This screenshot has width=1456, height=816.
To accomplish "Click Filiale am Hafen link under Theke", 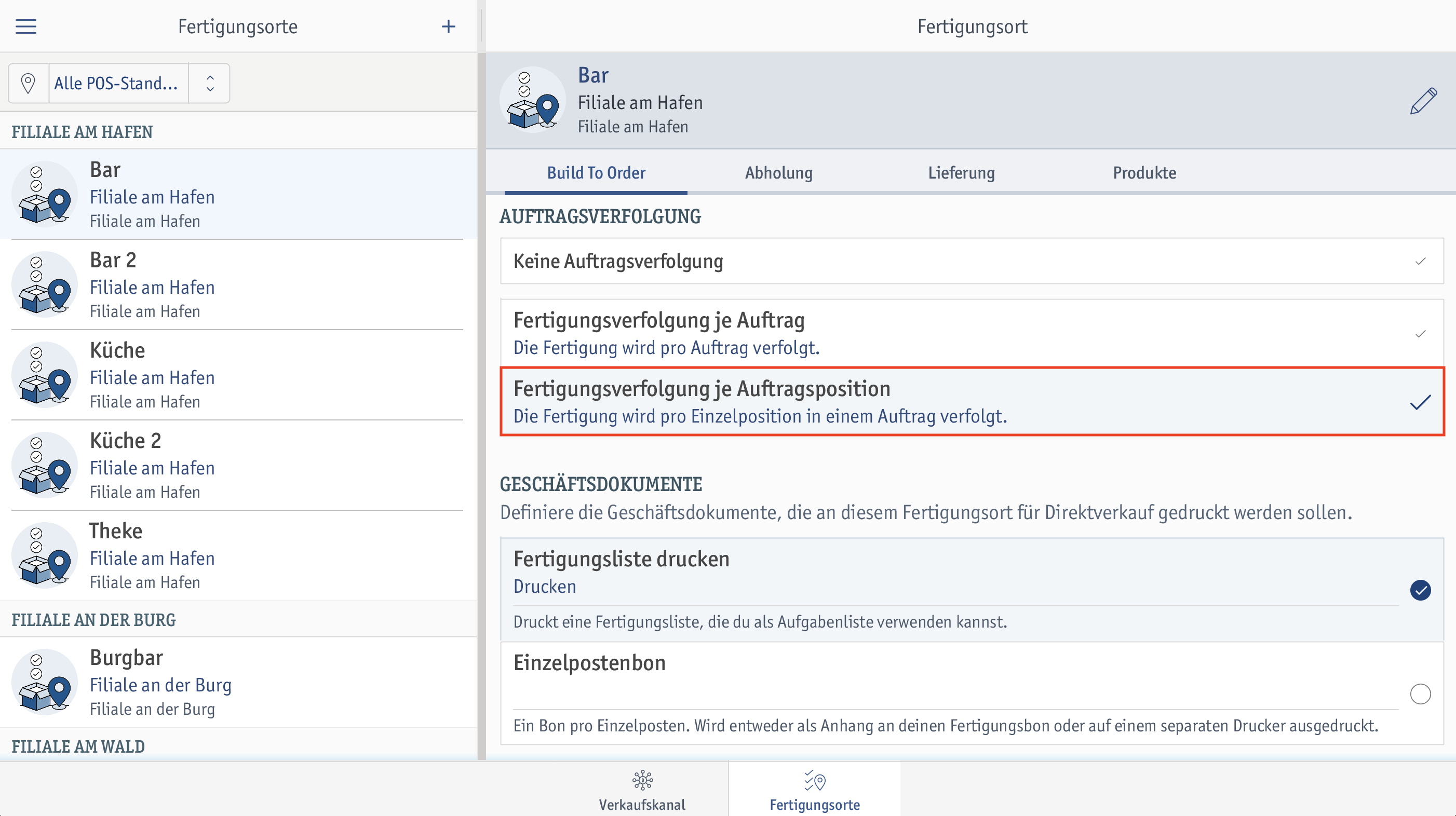I will click(152, 559).
